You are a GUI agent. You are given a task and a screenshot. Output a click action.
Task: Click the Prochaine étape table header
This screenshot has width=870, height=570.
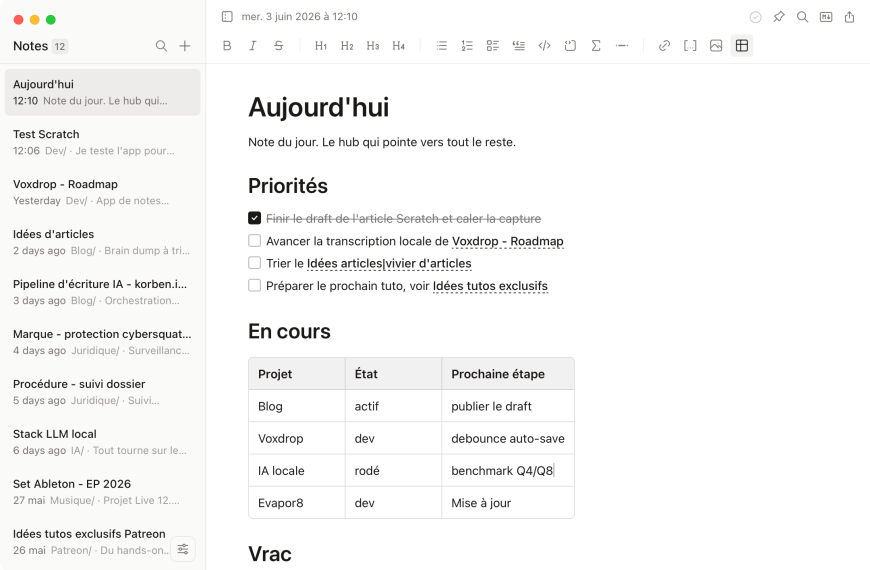508,374
